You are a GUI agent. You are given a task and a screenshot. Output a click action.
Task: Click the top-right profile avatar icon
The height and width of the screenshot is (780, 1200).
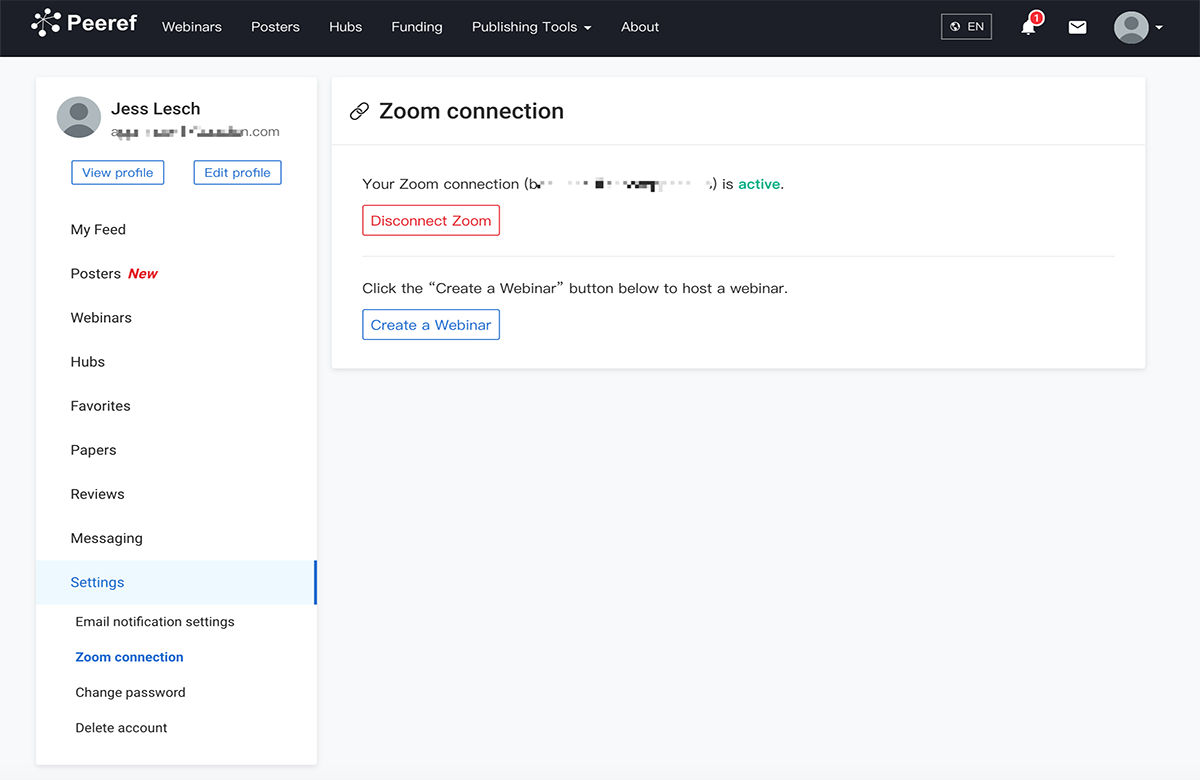(1129, 27)
